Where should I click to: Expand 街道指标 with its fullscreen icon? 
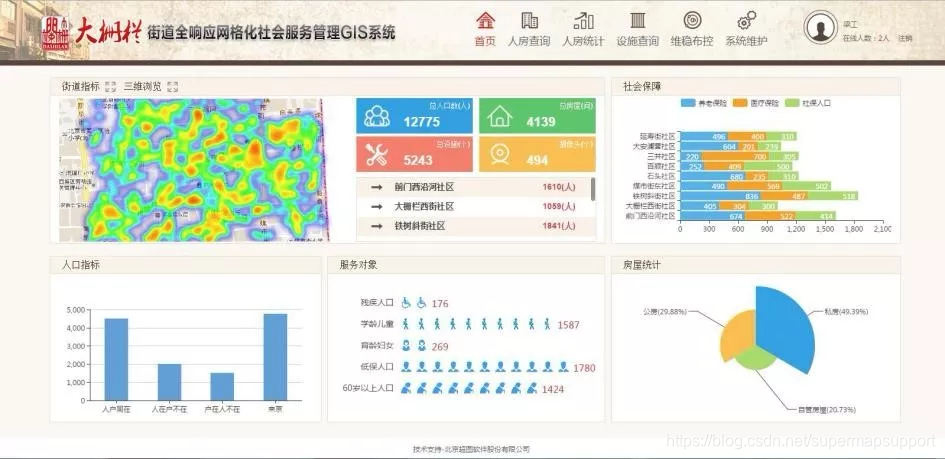pos(110,86)
